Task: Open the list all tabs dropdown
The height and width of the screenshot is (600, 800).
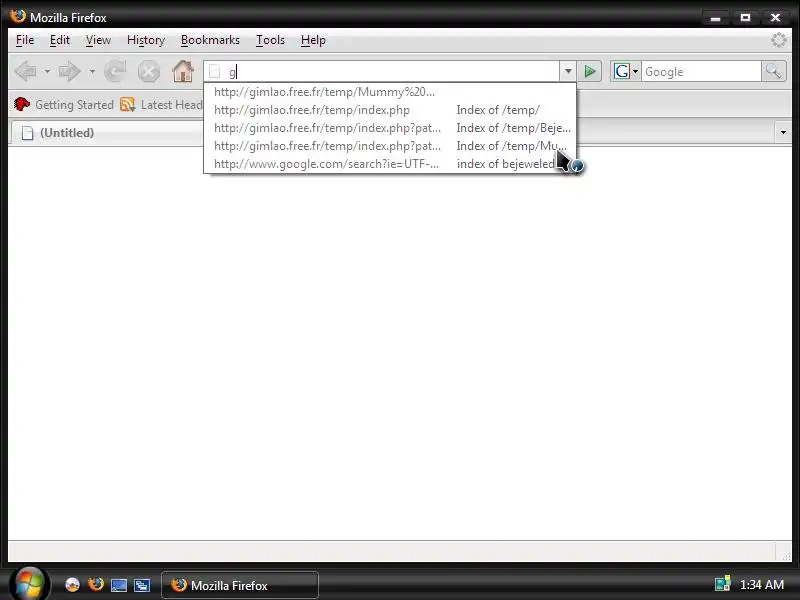Action: (783, 133)
